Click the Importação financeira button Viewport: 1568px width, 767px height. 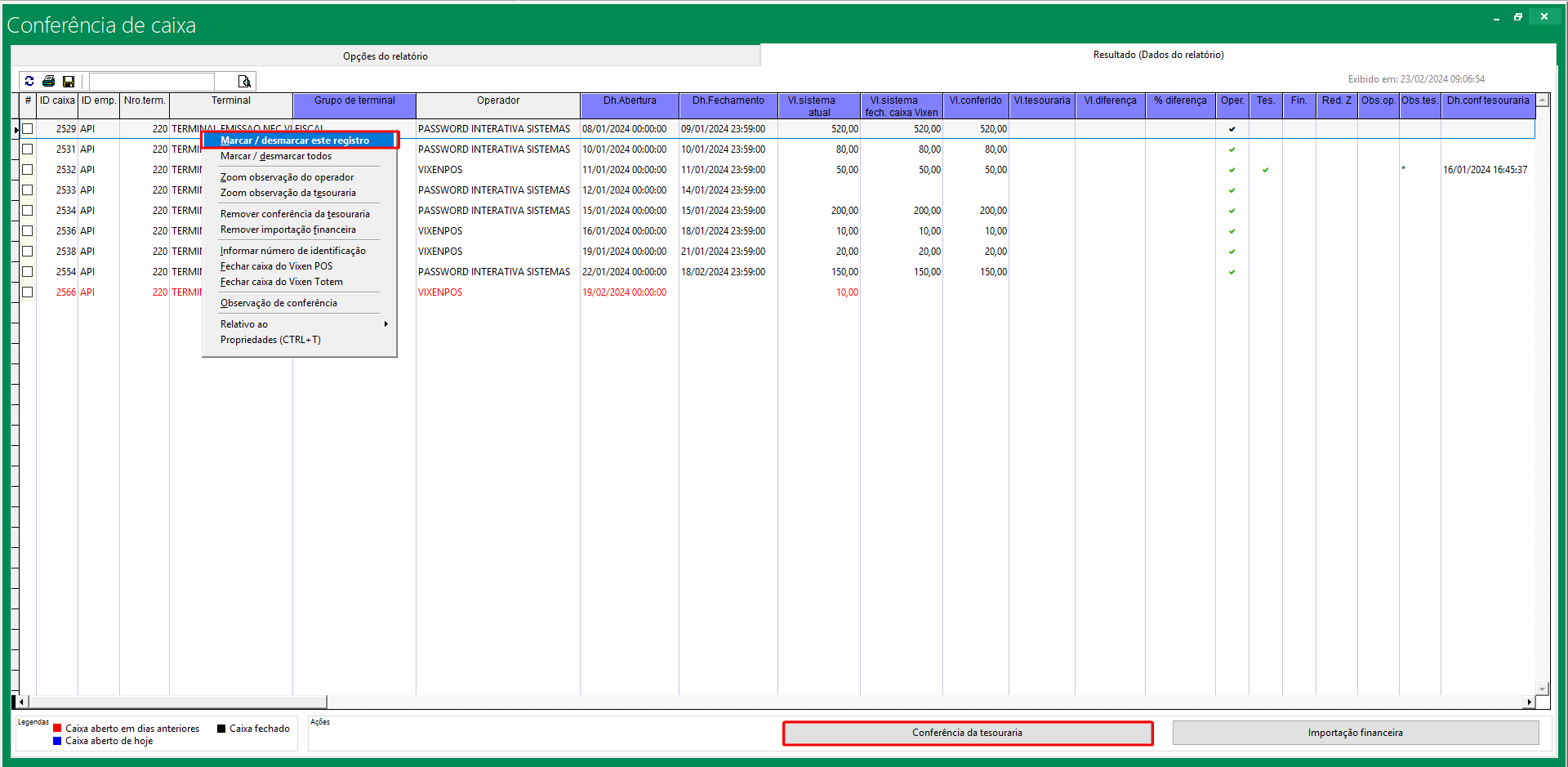tap(1355, 733)
